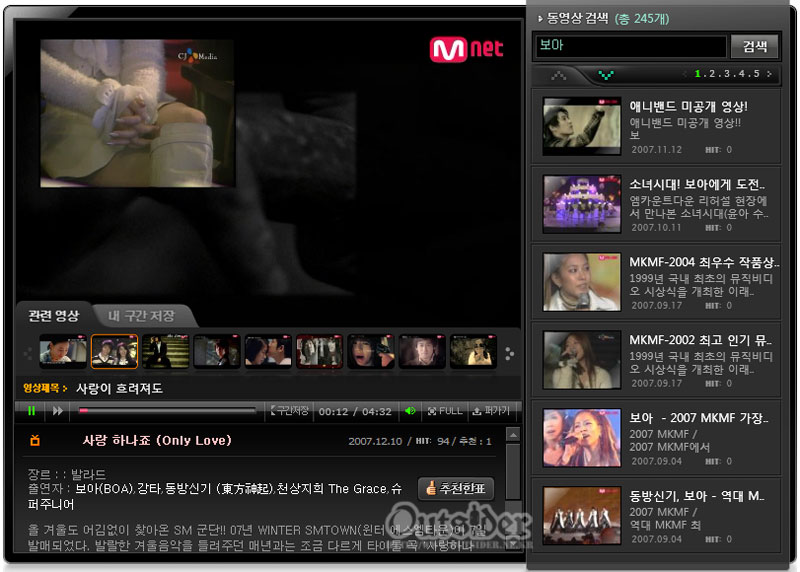Click the genre text 발라드

(88, 475)
